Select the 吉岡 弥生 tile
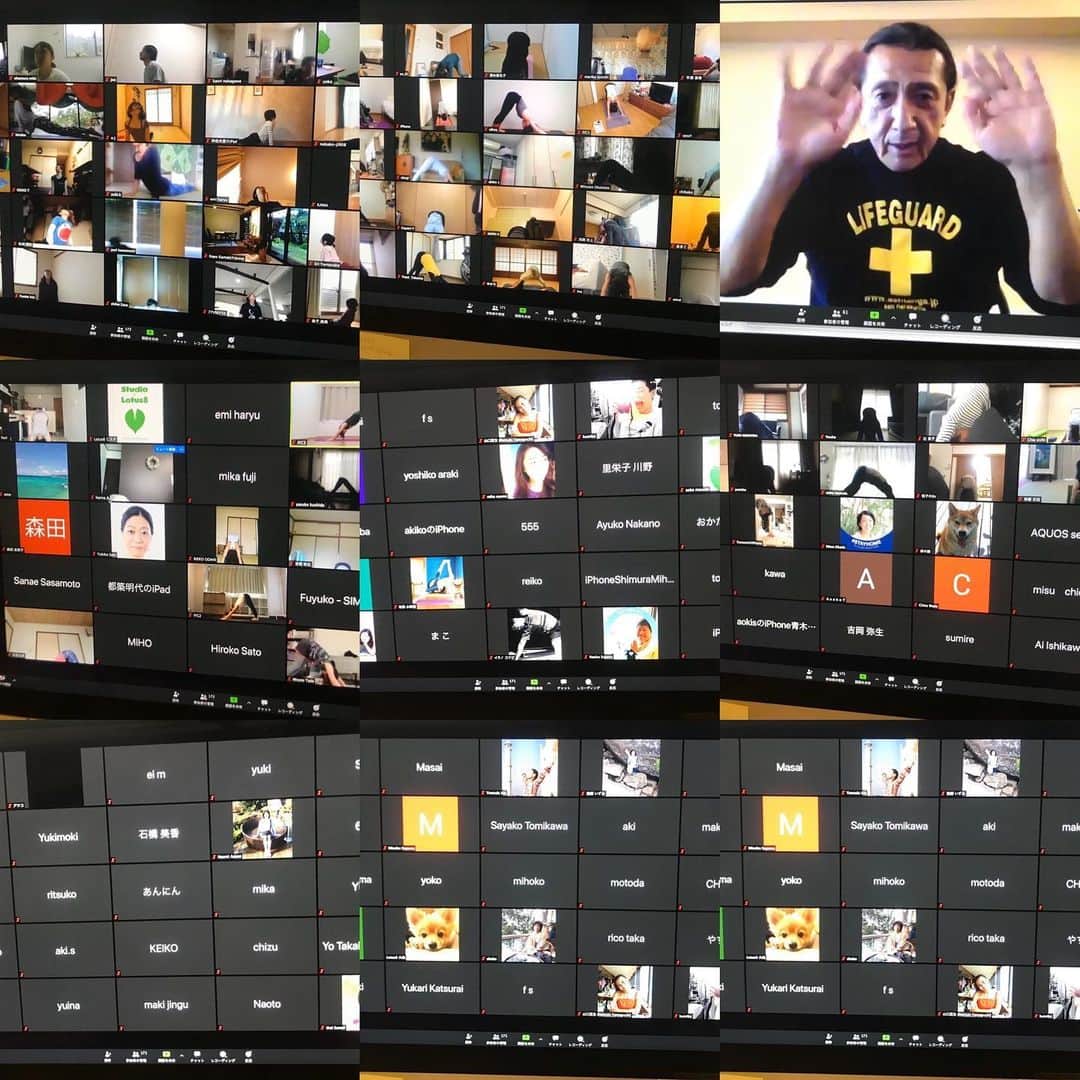Image resolution: width=1080 pixels, height=1080 pixels. [x=865, y=630]
